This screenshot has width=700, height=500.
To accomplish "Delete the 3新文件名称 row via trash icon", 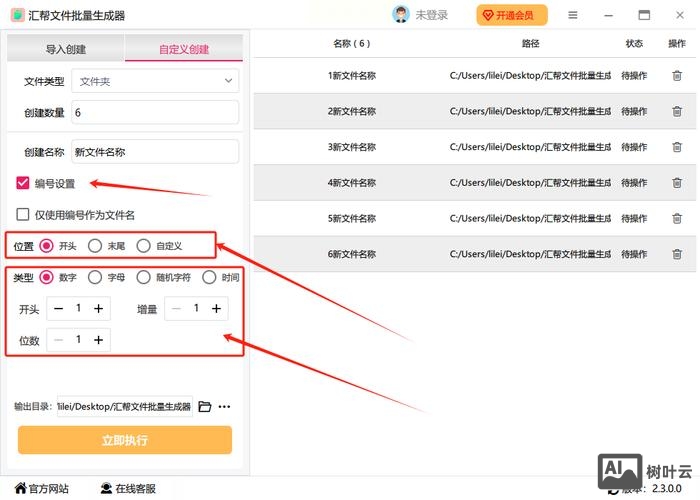I will pyautogui.click(x=676, y=147).
